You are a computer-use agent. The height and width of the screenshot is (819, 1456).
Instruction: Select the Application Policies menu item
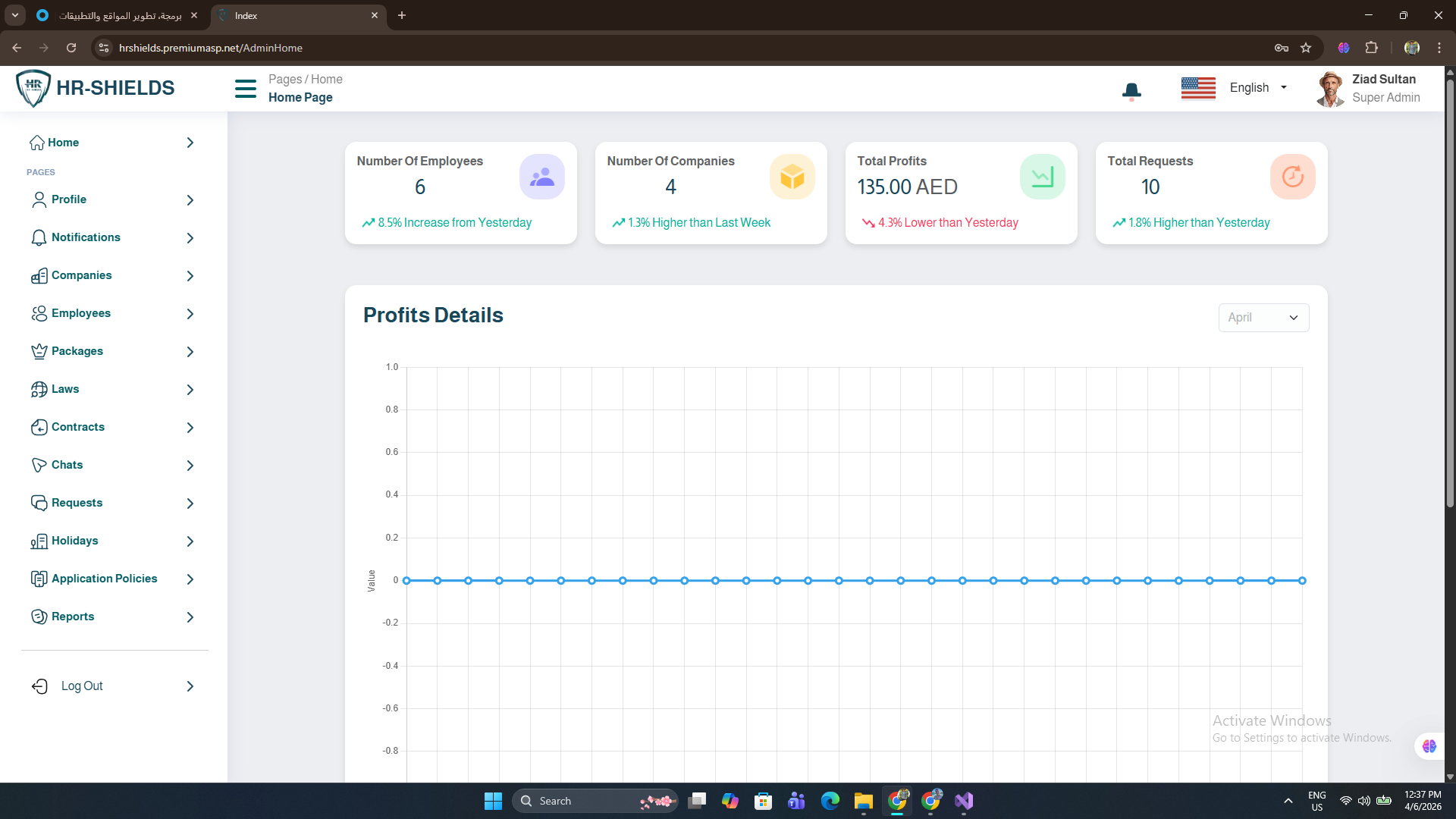click(x=104, y=579)
